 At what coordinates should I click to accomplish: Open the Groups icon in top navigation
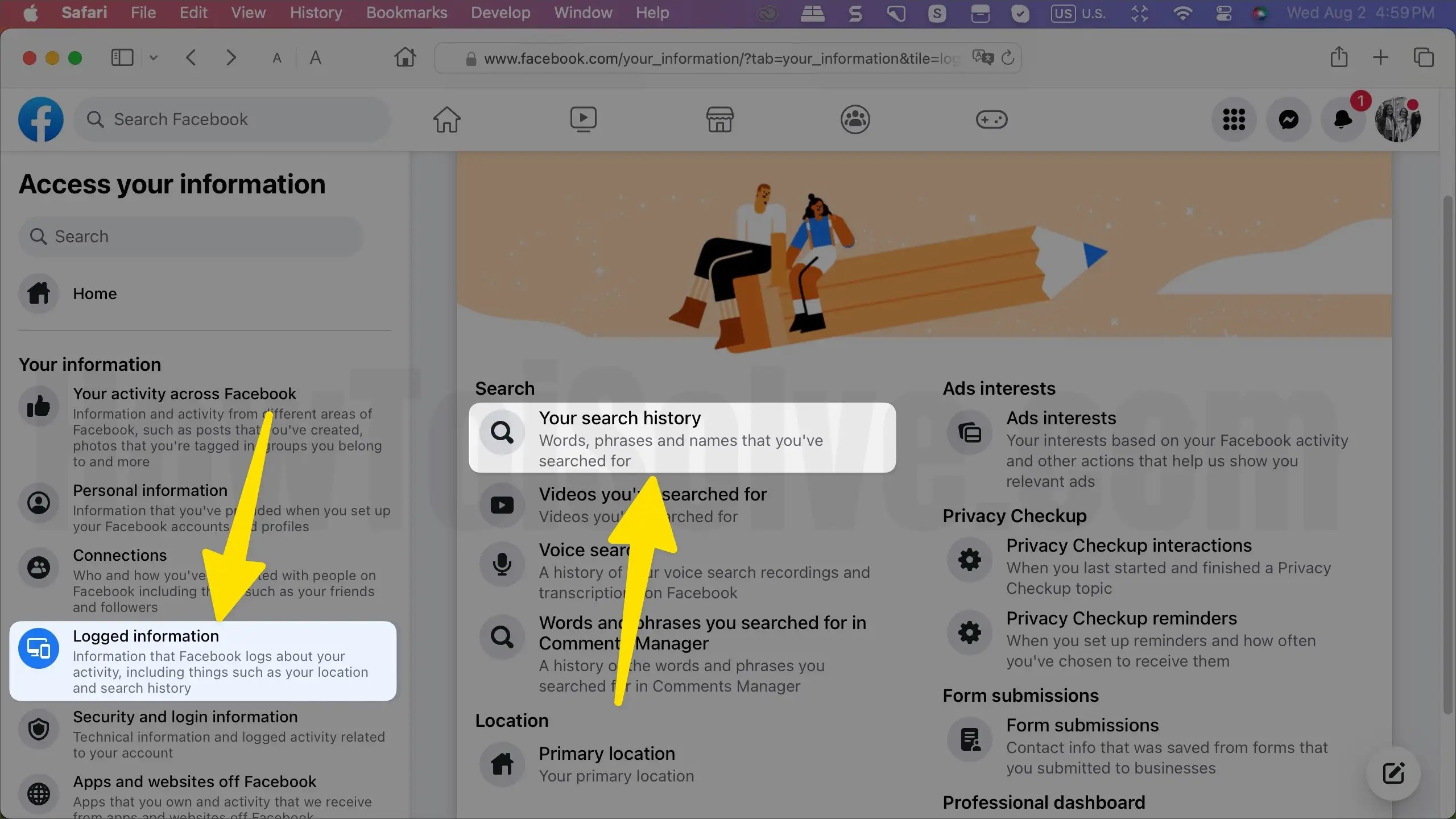855,119
